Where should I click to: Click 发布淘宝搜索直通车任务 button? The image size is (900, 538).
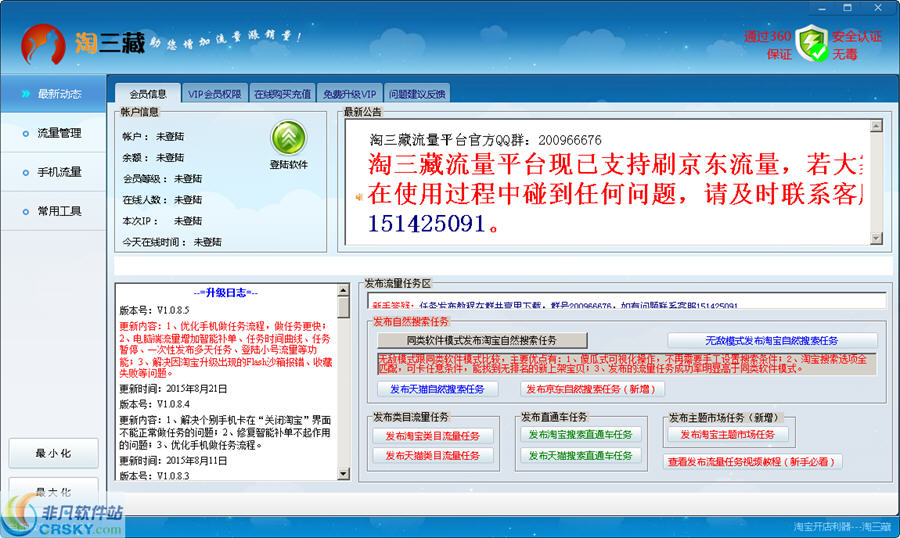click(580, 435)
